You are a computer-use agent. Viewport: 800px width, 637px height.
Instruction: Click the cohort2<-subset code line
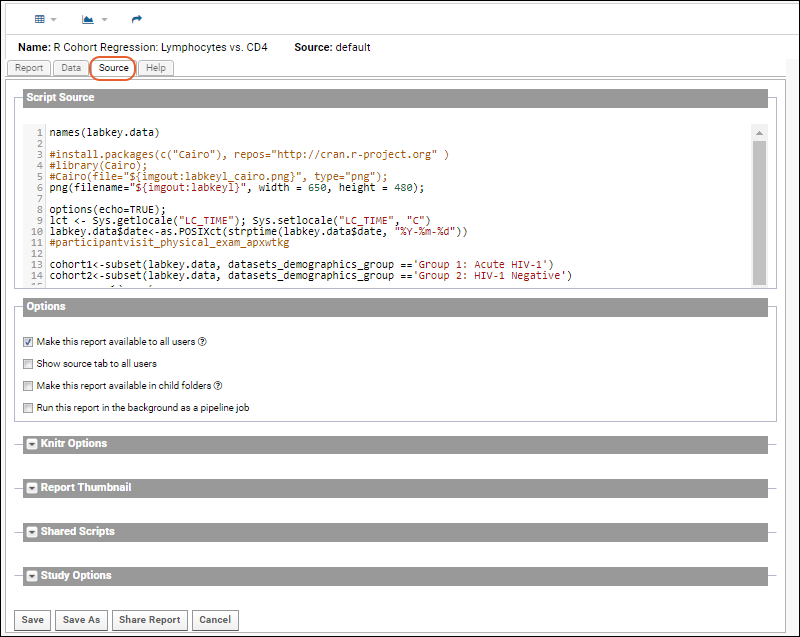(x=311, y=275)
